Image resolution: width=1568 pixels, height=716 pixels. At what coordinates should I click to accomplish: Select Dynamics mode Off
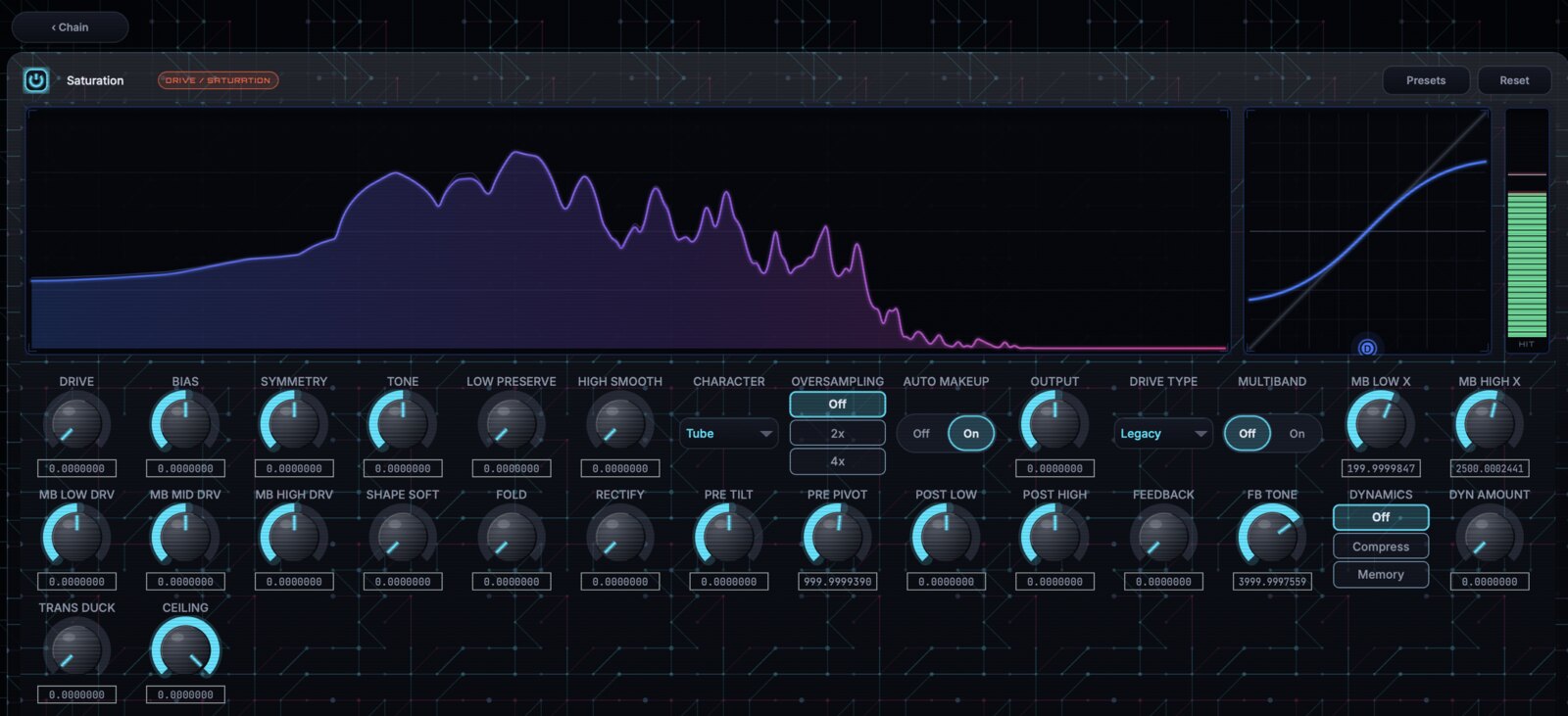(x=1381, y=517)
